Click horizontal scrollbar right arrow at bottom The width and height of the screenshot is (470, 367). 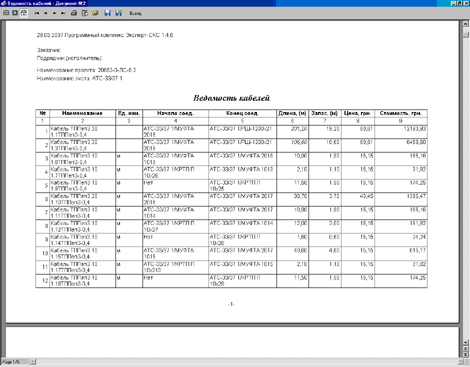(460, 361)
